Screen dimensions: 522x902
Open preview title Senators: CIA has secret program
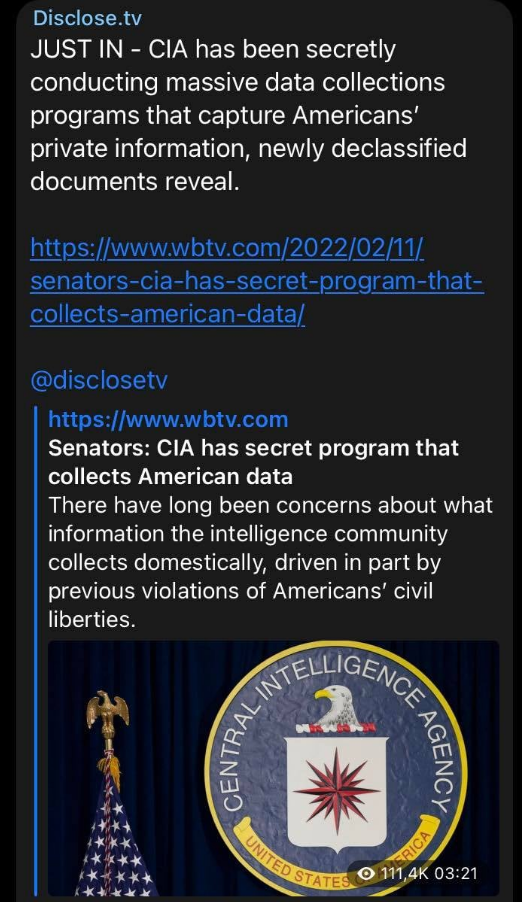pos(253,462)
